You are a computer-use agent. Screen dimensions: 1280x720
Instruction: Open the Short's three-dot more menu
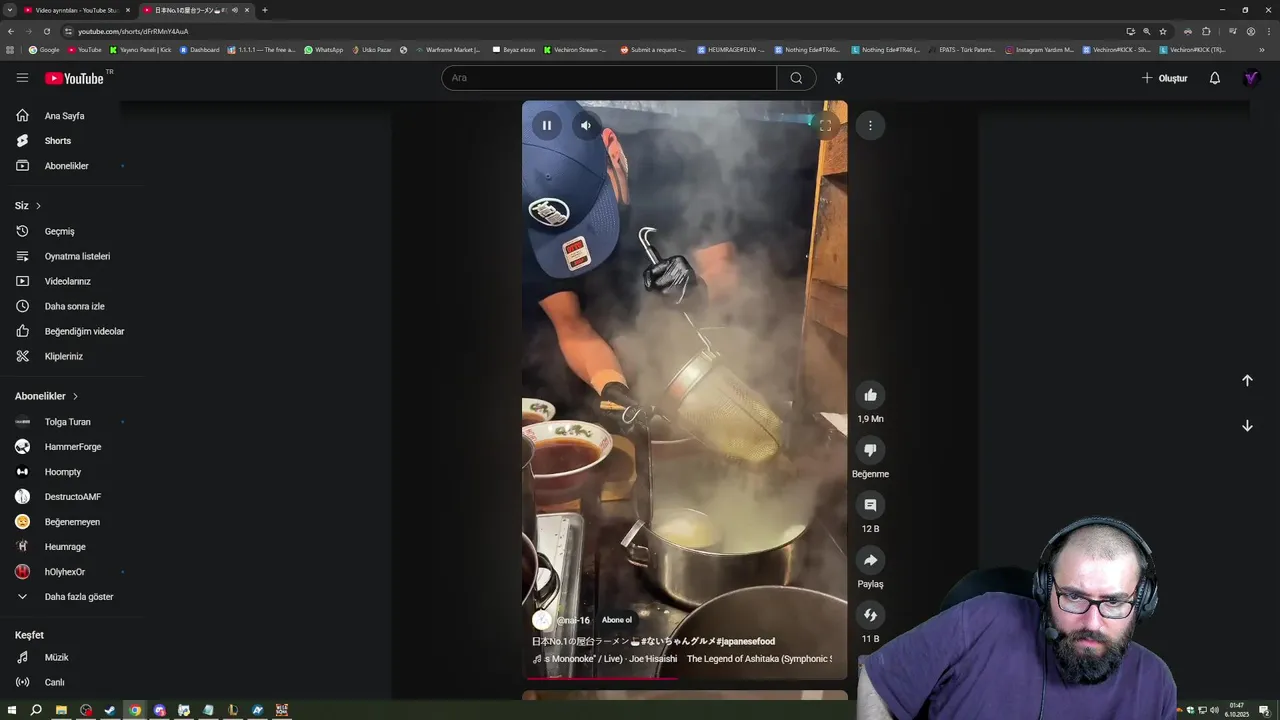coord(870,125)
